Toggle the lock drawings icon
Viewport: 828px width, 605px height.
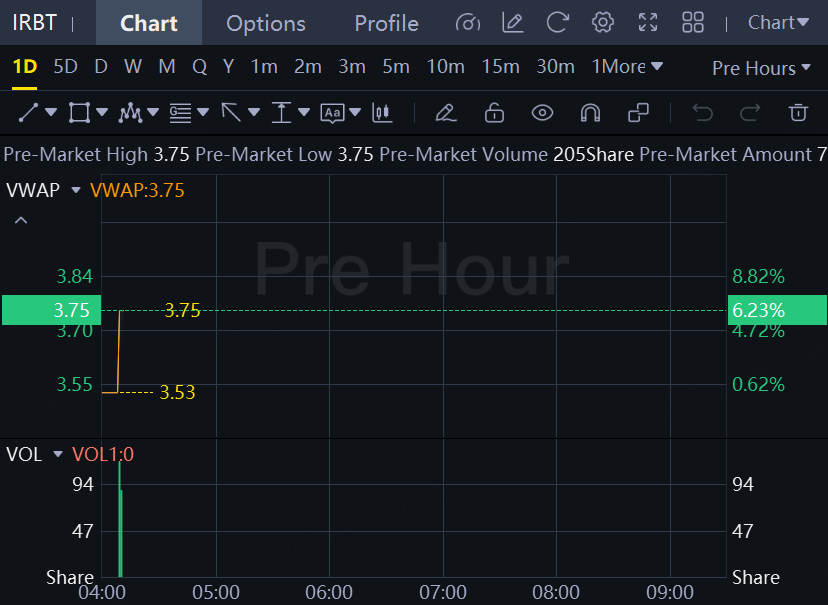coord(494,113)
